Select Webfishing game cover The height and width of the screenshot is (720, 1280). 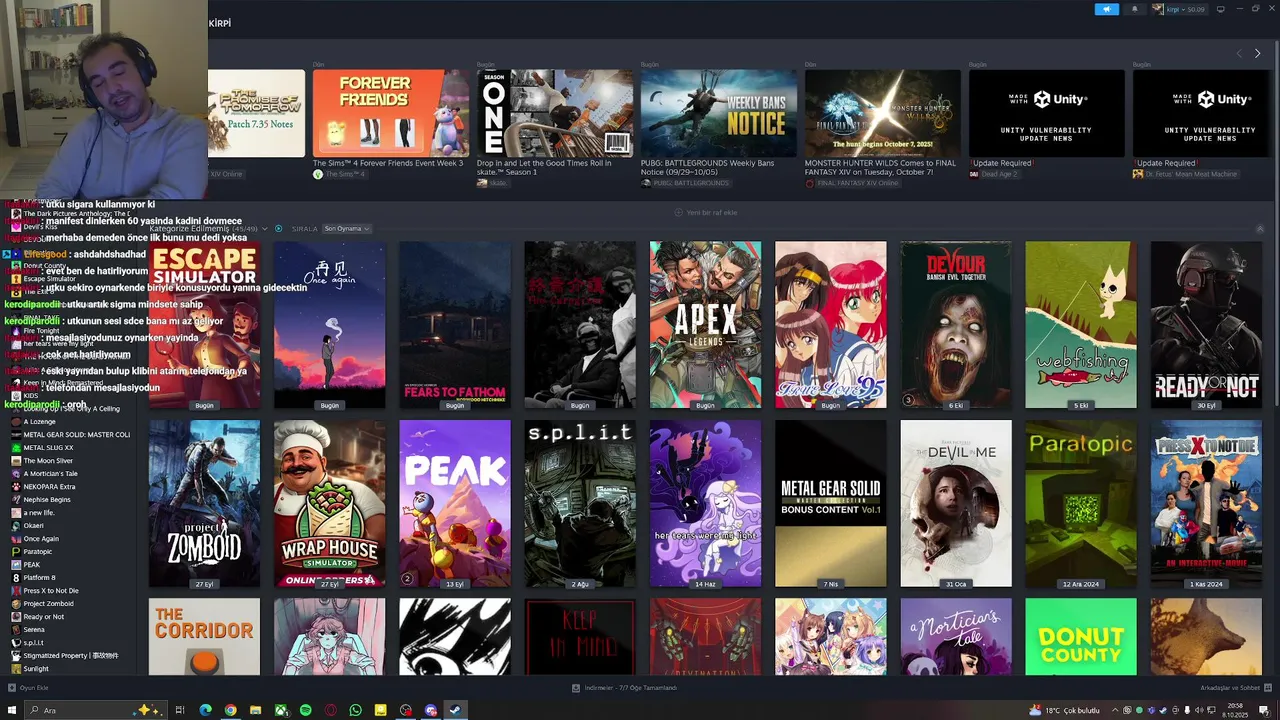1081,324
